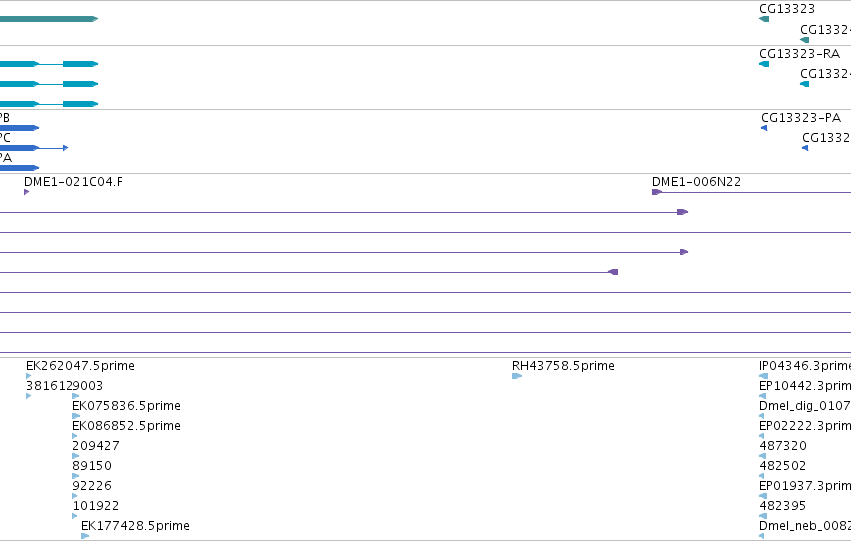Select the 482395 feature label
This screenshot has width=851, height=541.
(x=782, y=506)
